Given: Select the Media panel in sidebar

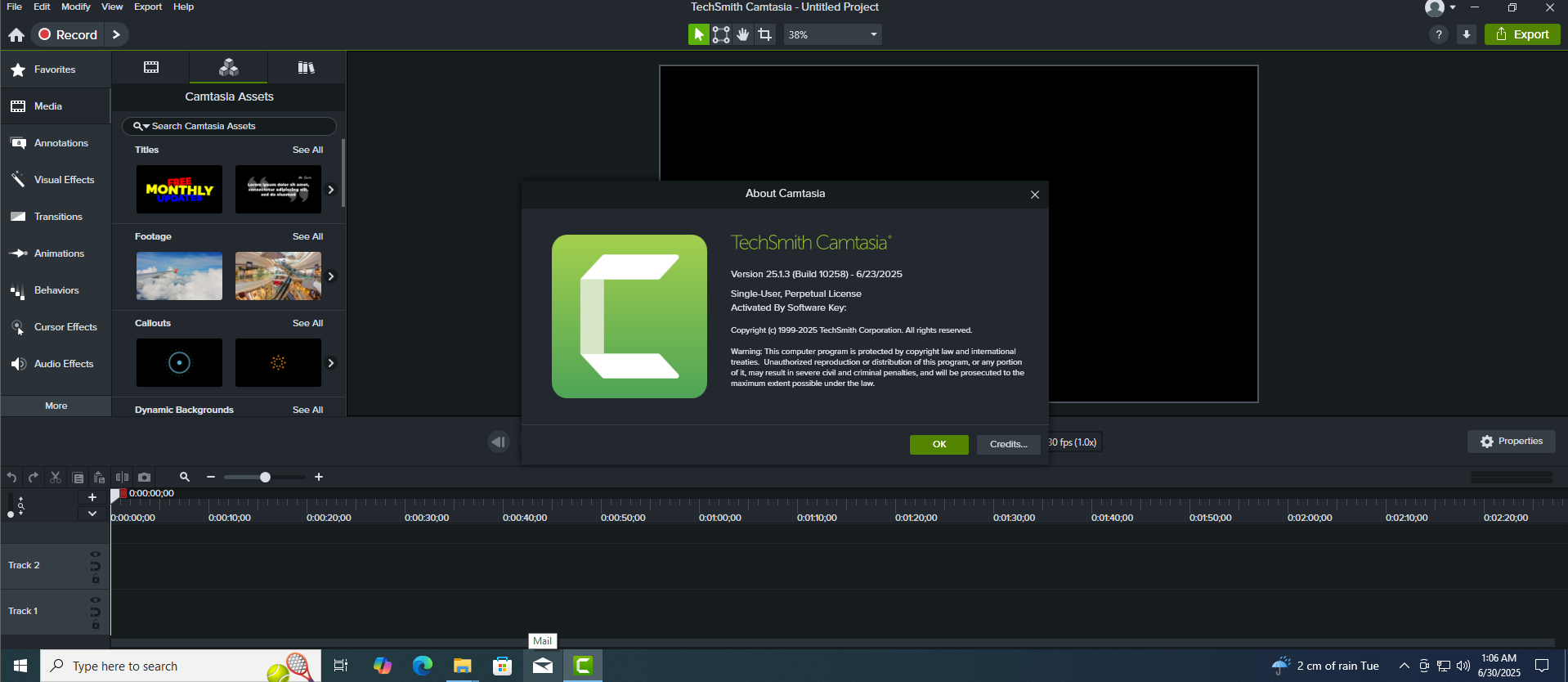Looking at the screenshot, I should pos(56,106).
